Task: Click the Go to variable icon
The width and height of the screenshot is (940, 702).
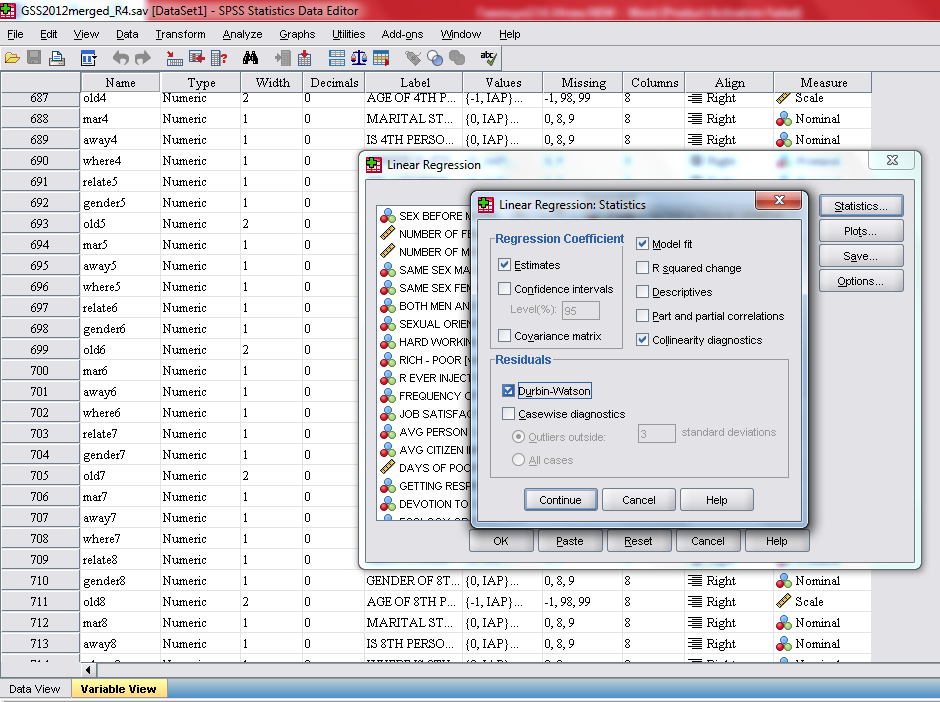Action: (197, 58)
